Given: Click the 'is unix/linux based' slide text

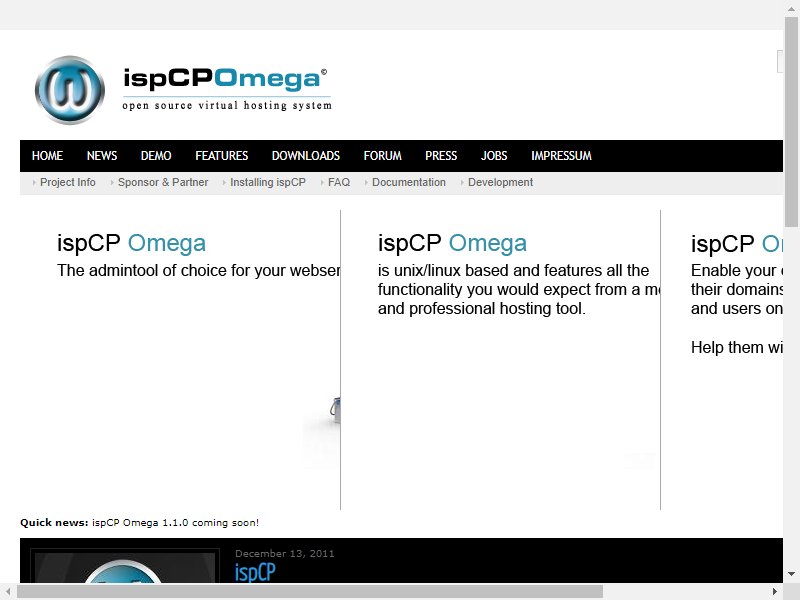Looking at the screenshot, I should pyautogui.click(x=518, y=289).
